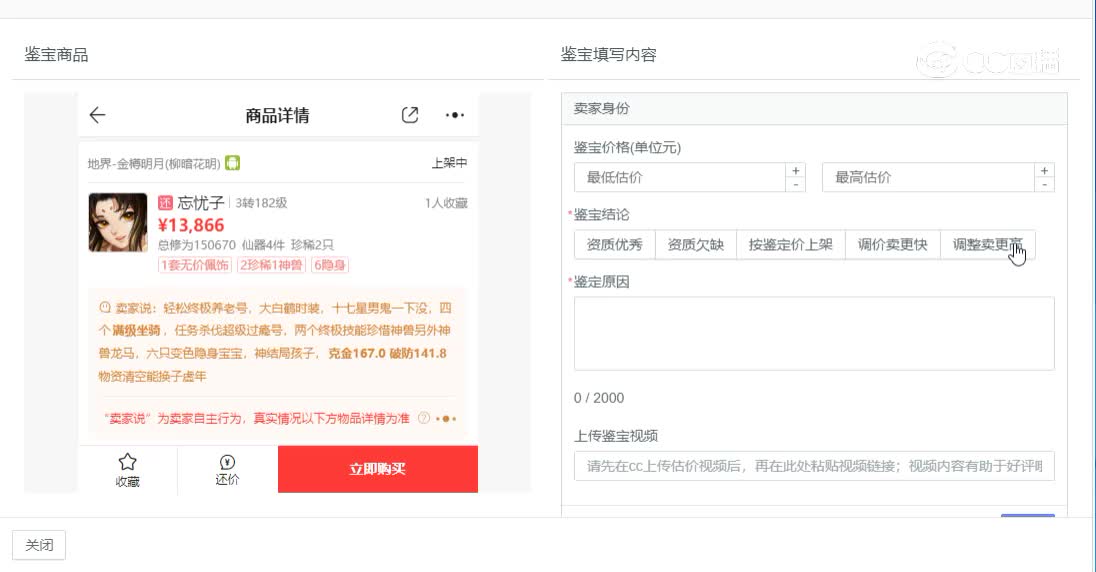Image resolution: width=1096 pixels, height=572 pixels.
Task: Click the price ¥13,866
Action: pyautogui.click(x=191, y=225)
